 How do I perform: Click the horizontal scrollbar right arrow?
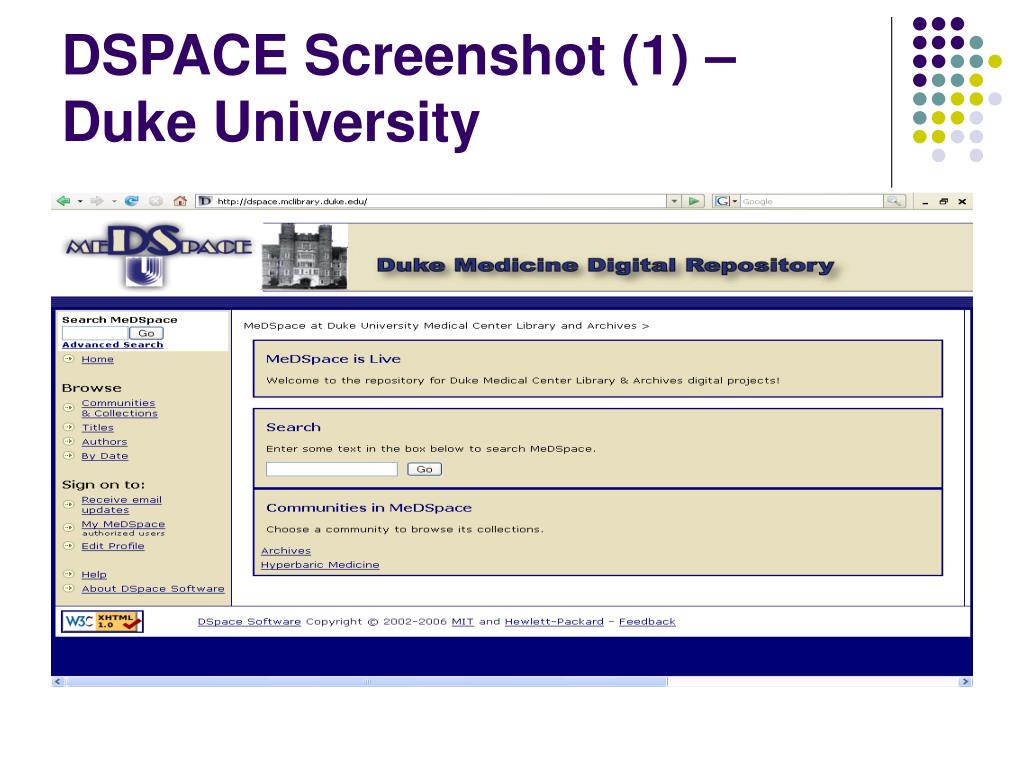click(x=965, y=682)
